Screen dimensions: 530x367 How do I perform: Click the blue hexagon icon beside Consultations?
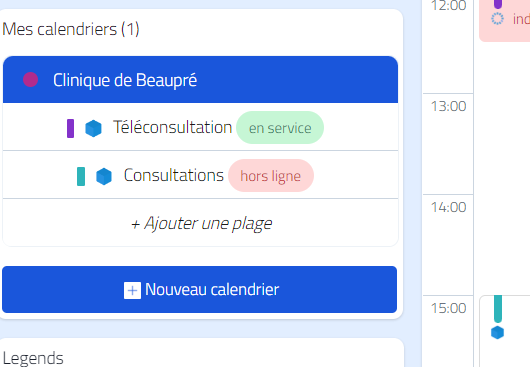(104, 176)
